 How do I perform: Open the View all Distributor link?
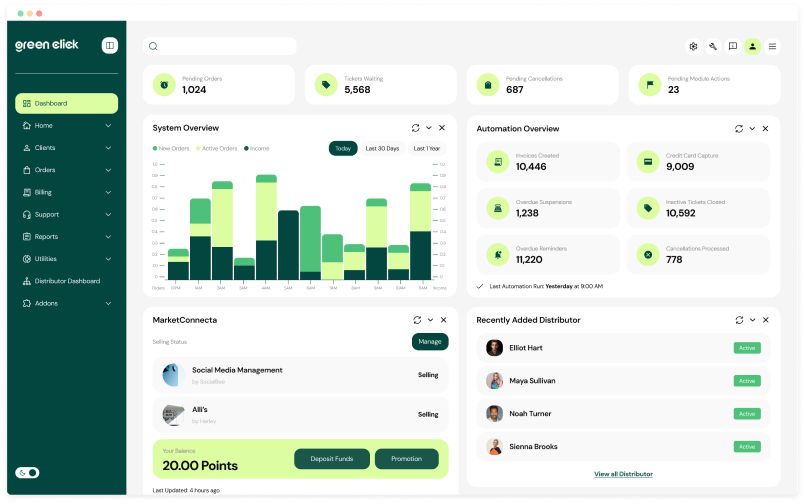[623, 474]
